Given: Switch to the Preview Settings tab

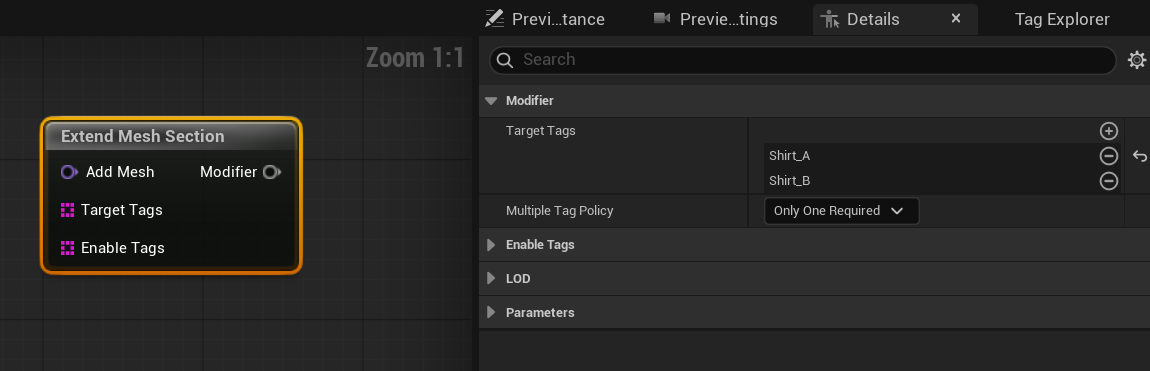Looking at the screenshot, I should point(716,19).
